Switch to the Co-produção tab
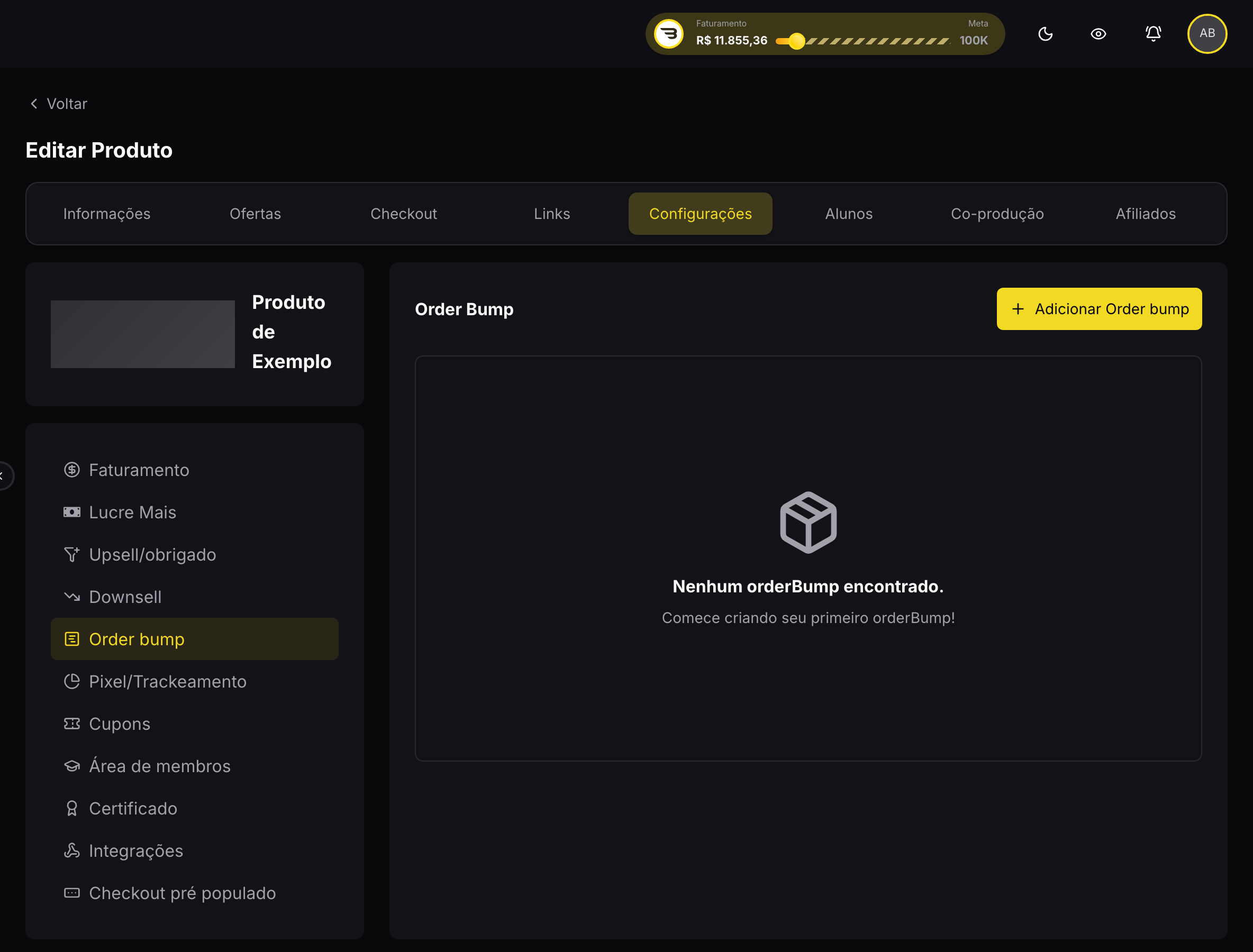 click(x=997, y=214)
